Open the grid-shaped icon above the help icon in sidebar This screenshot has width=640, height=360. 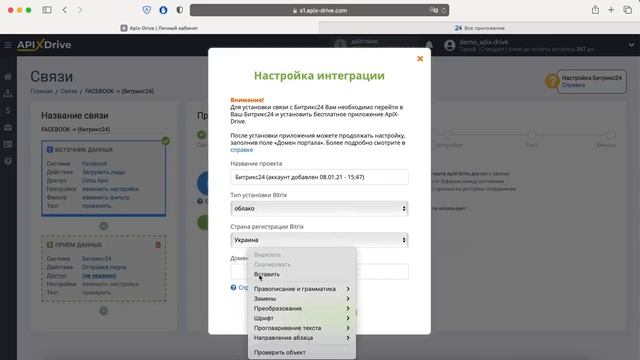coord(8,144)
